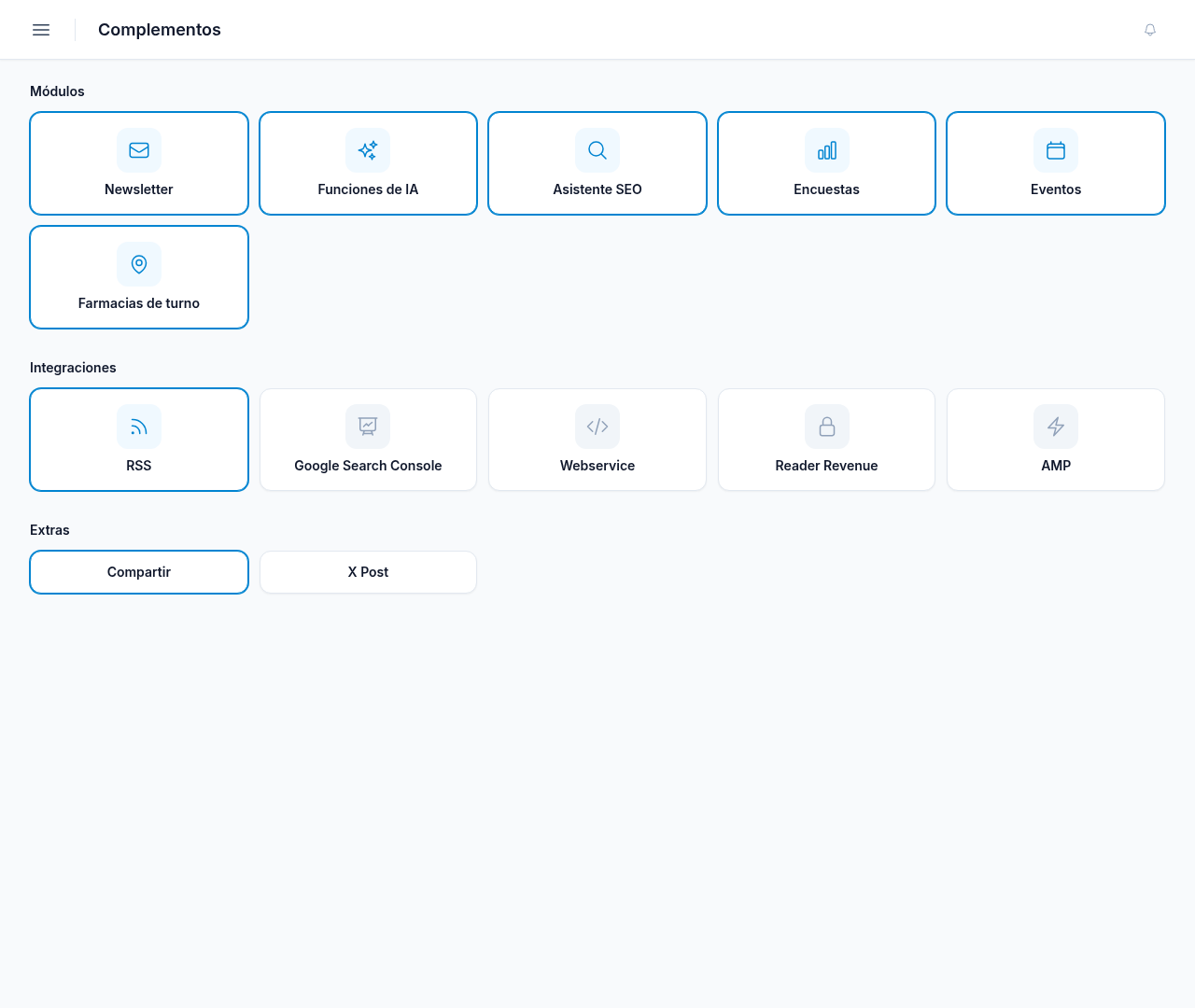
Task: Click the Asistente SEO magnifier icon
Action: tap(597, 150)
